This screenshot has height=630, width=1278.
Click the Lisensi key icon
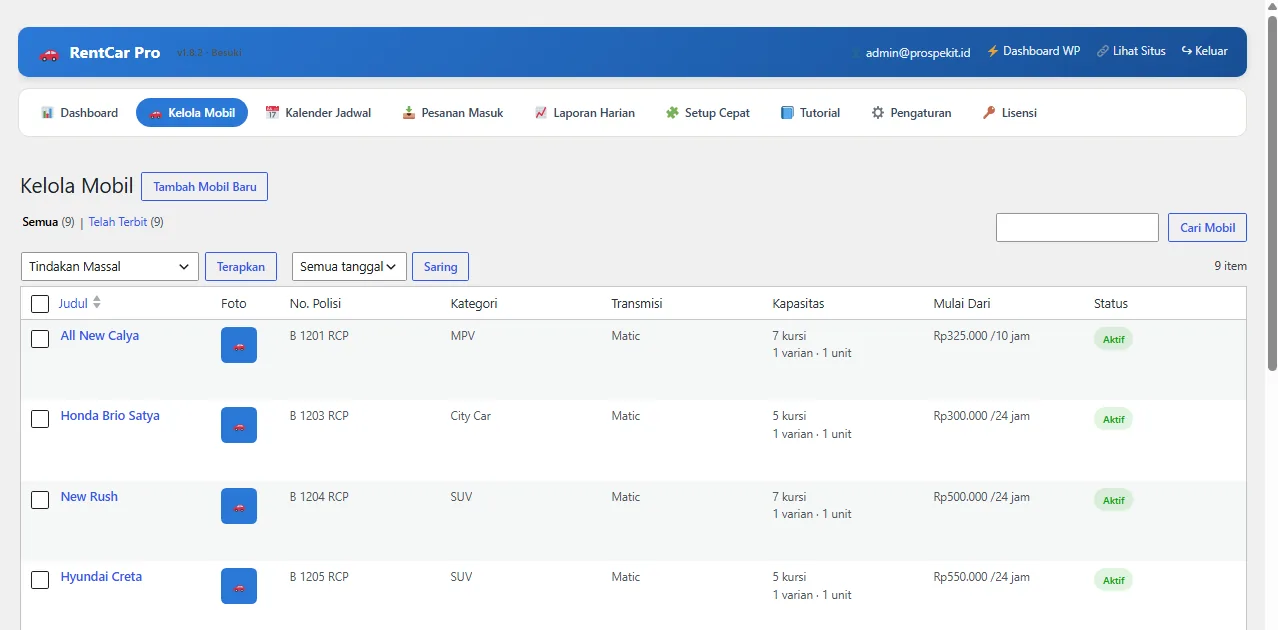pyautogui.click(x=989, y=113)
